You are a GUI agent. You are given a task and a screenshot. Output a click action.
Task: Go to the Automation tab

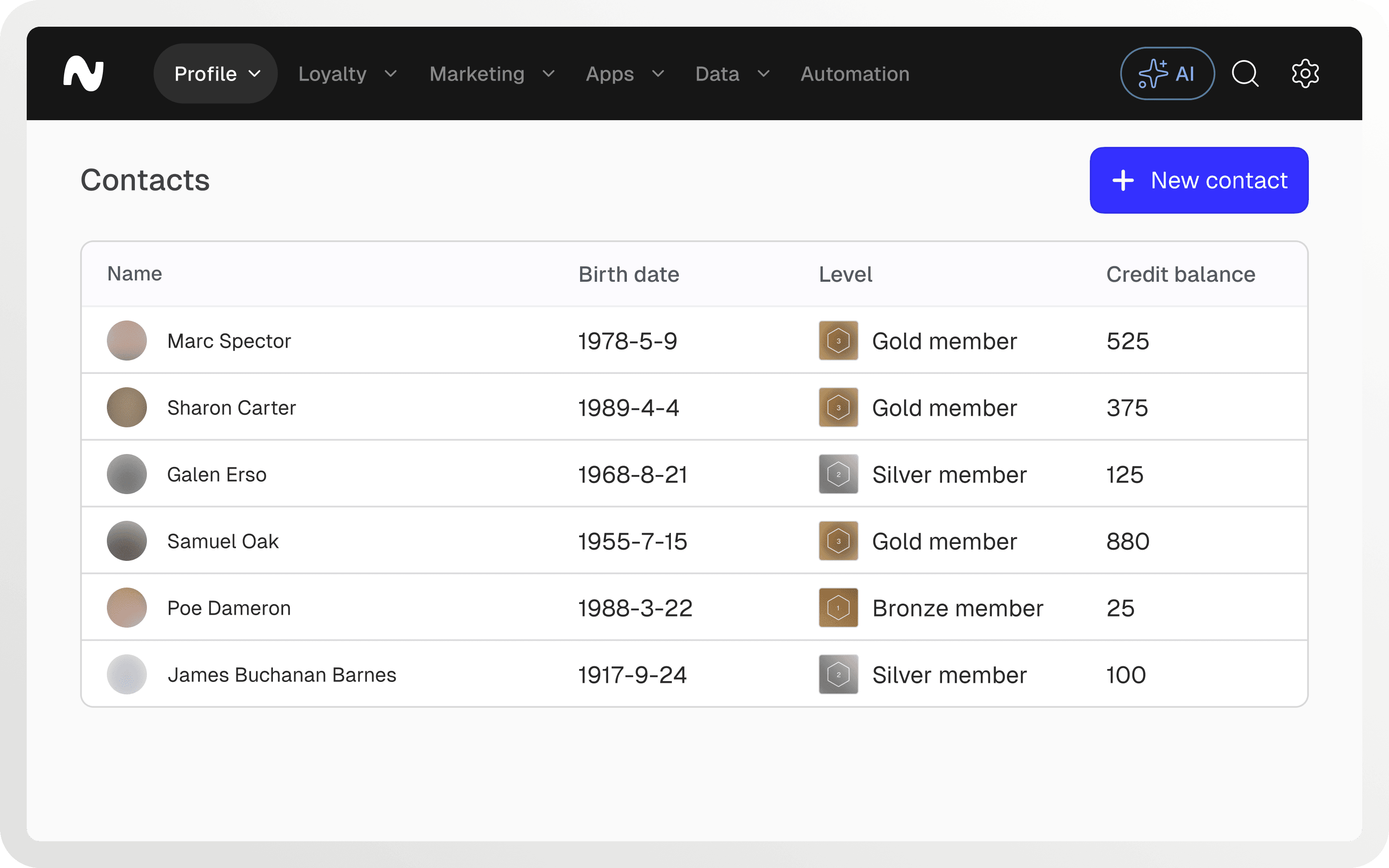pos(855,73)
